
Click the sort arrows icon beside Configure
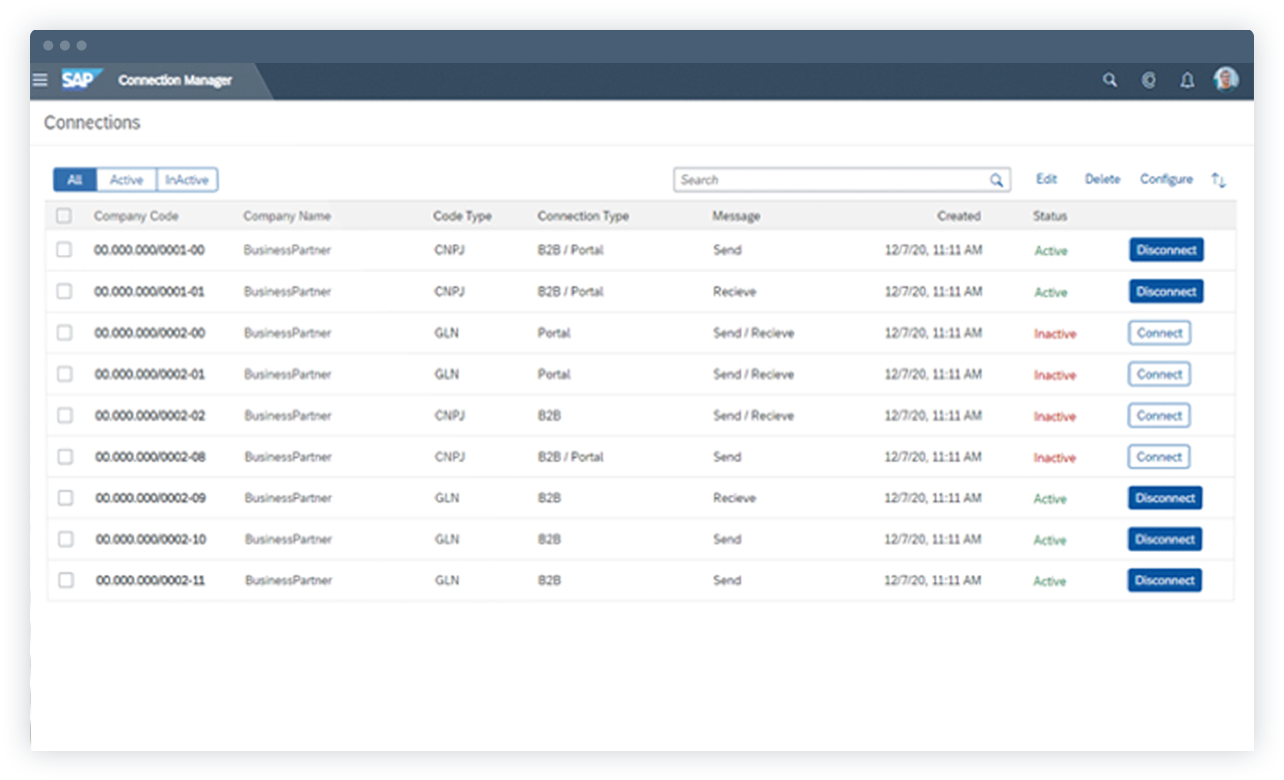tap(1218, 179)
